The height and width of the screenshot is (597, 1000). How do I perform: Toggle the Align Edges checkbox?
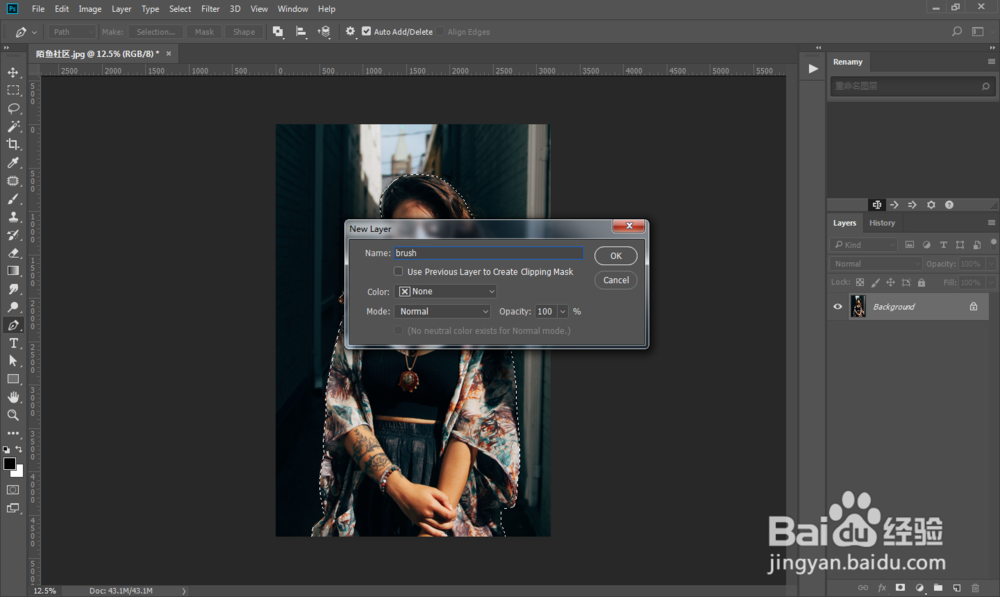(440, 31)
